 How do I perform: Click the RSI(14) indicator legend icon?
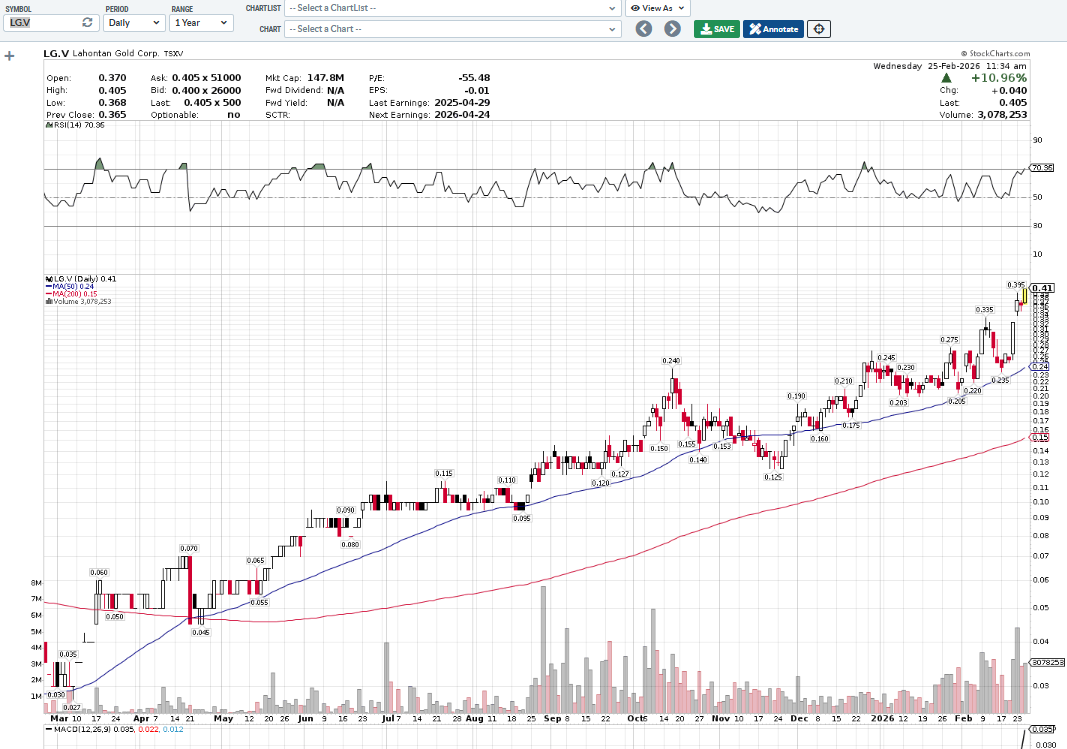48,125
